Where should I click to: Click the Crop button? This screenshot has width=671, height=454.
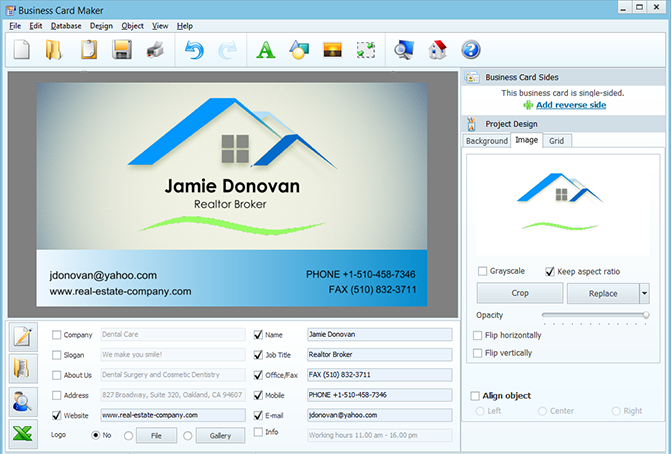pos(520,293)
